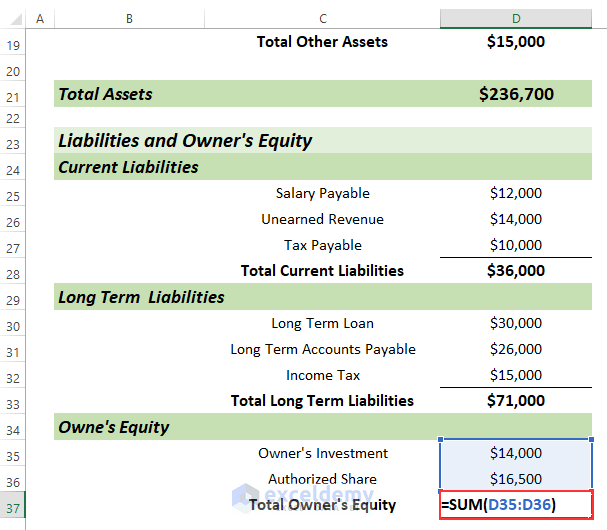Click the SUM formula cell being edited
The image size is (607, 530).
point(516,505)
